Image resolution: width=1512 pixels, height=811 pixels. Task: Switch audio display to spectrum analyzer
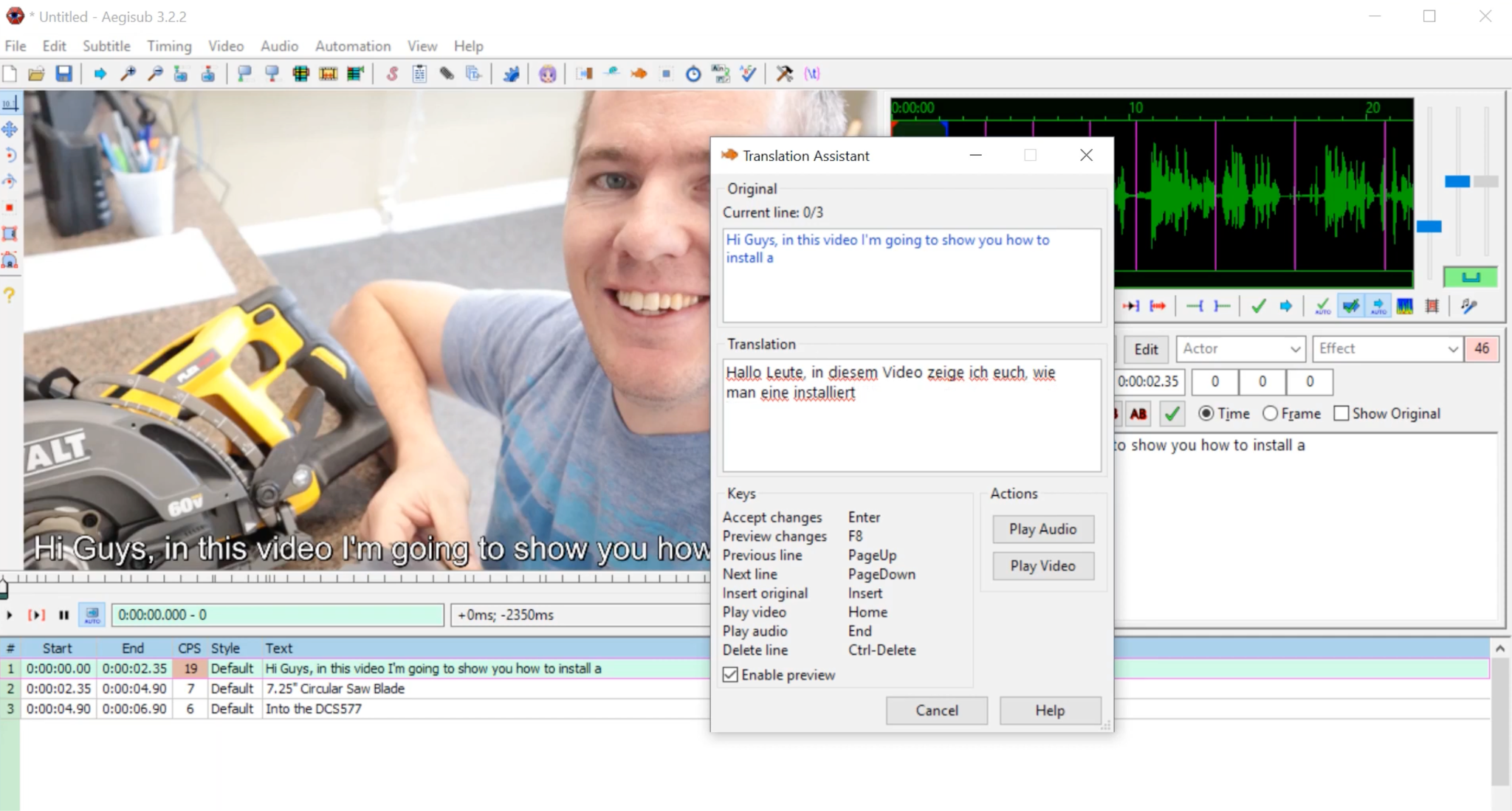coord(1405,306)
